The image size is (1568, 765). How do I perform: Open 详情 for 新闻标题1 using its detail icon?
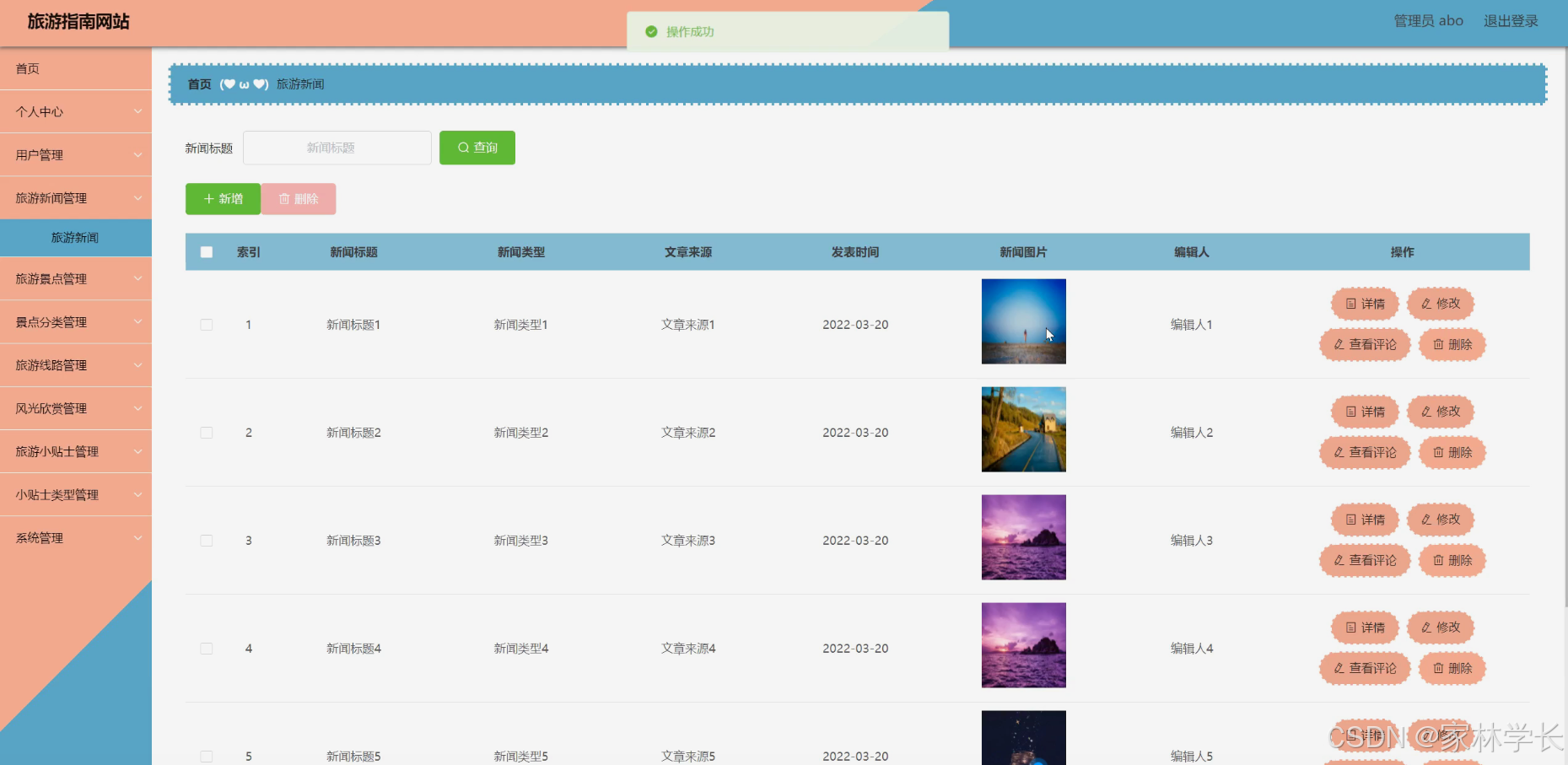pyautogui.click(x=1352, y=304)
